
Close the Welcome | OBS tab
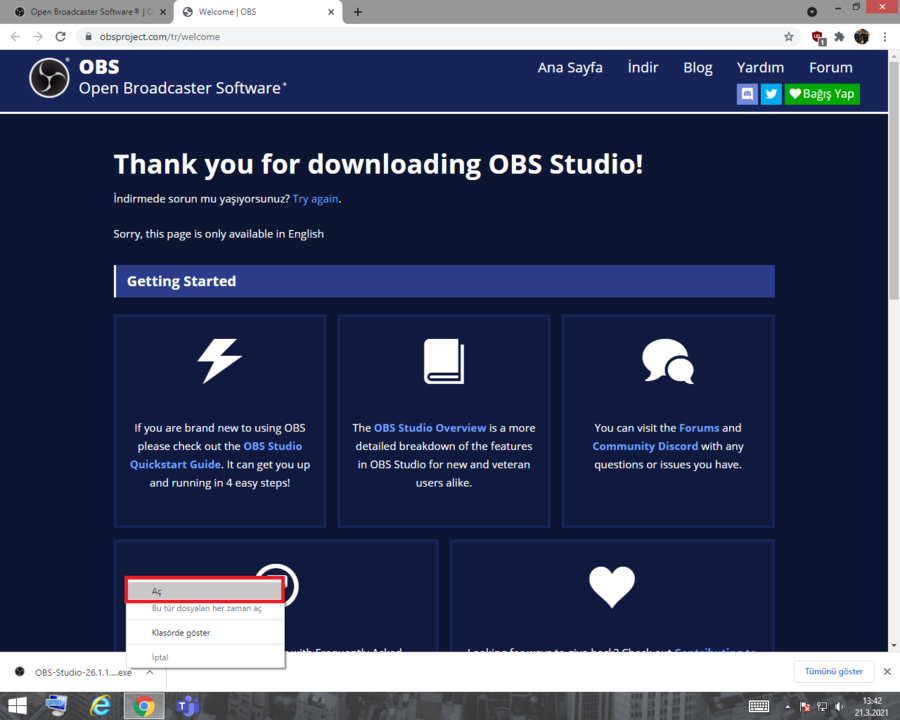coord(331,11)
